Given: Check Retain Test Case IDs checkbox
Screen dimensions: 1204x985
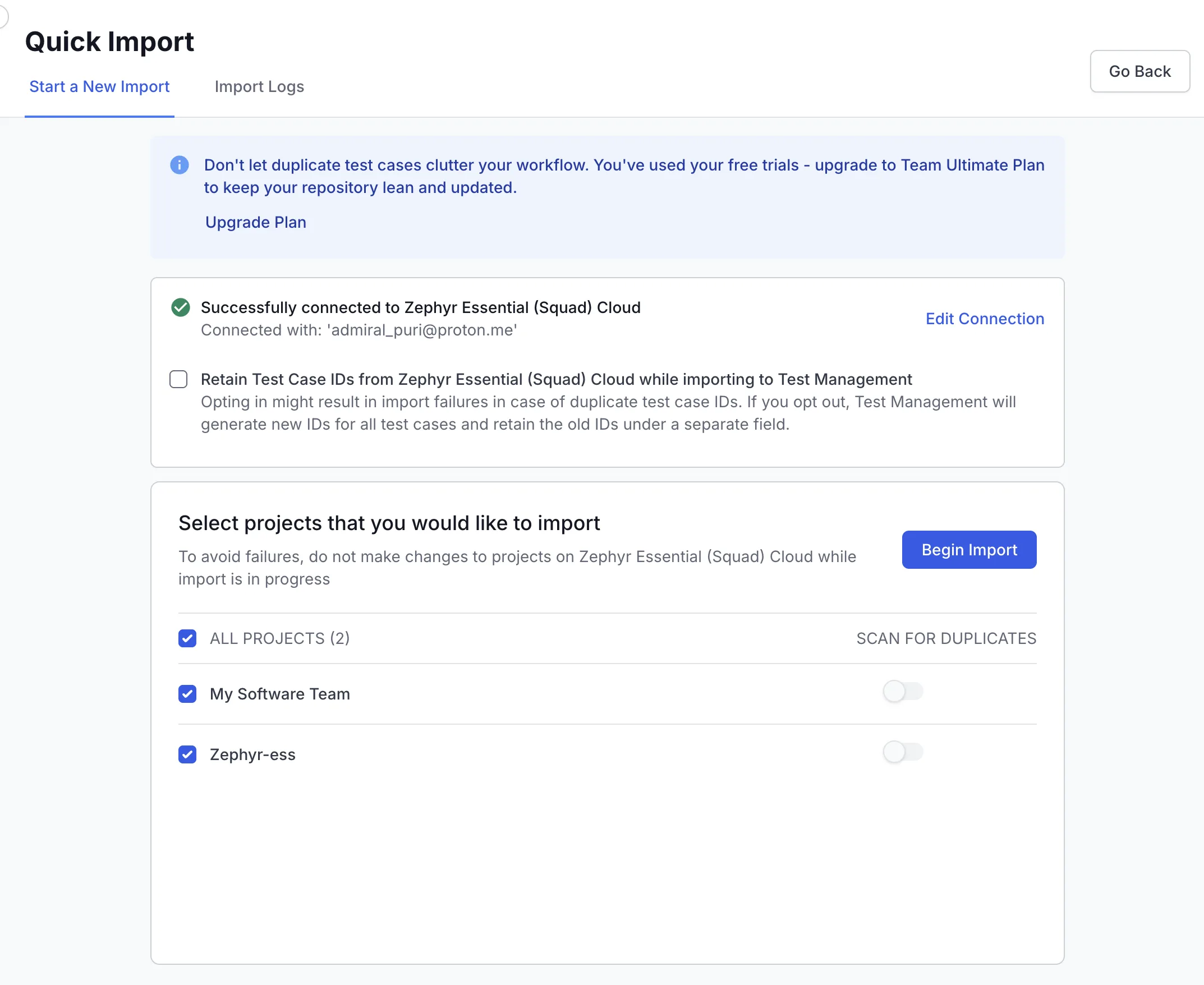Looking at the screenshot, I should (178, 379).
